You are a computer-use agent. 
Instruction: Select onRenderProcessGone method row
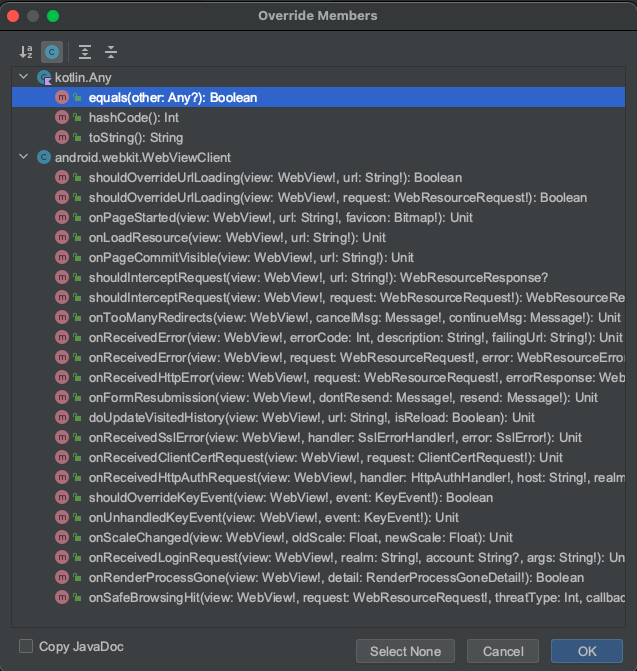(318, 578)
